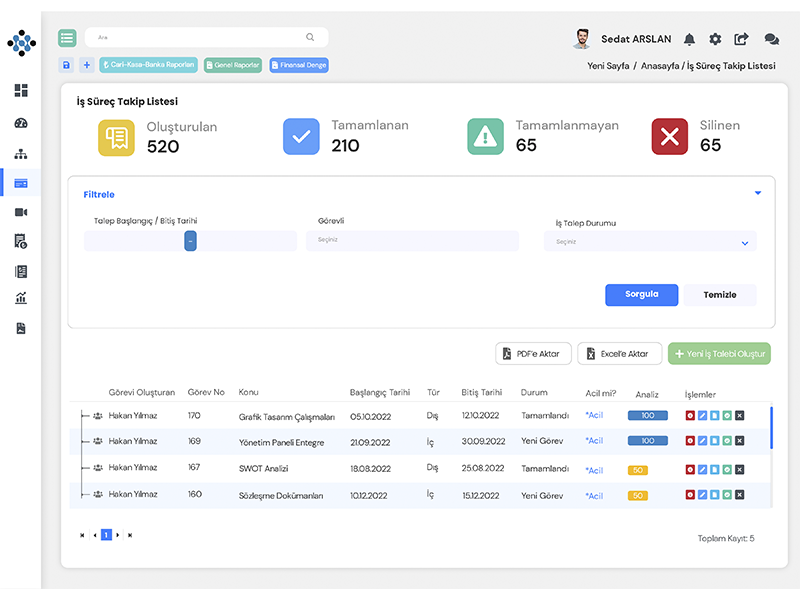Open the İş Talep Durumu dropdown
Image resolution: width=800 pixels, height=600 pixels.
point(650,242)
